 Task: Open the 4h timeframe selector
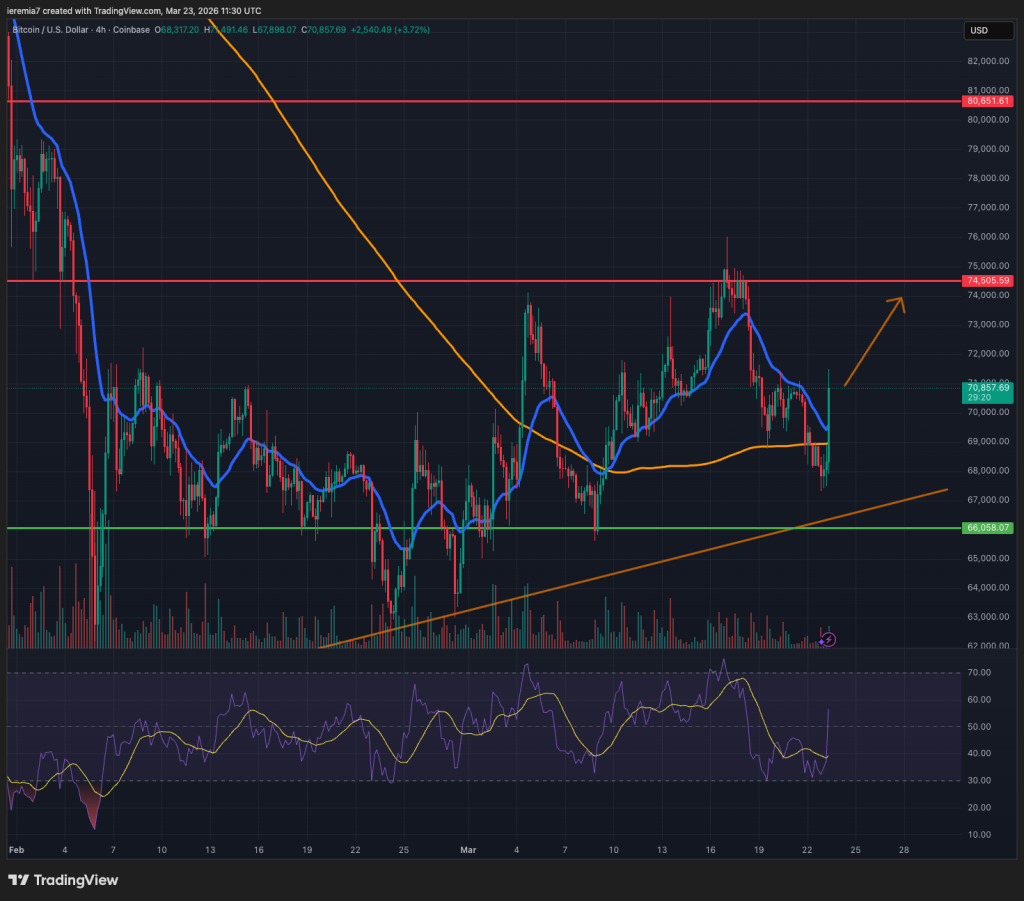pos(100,30)
